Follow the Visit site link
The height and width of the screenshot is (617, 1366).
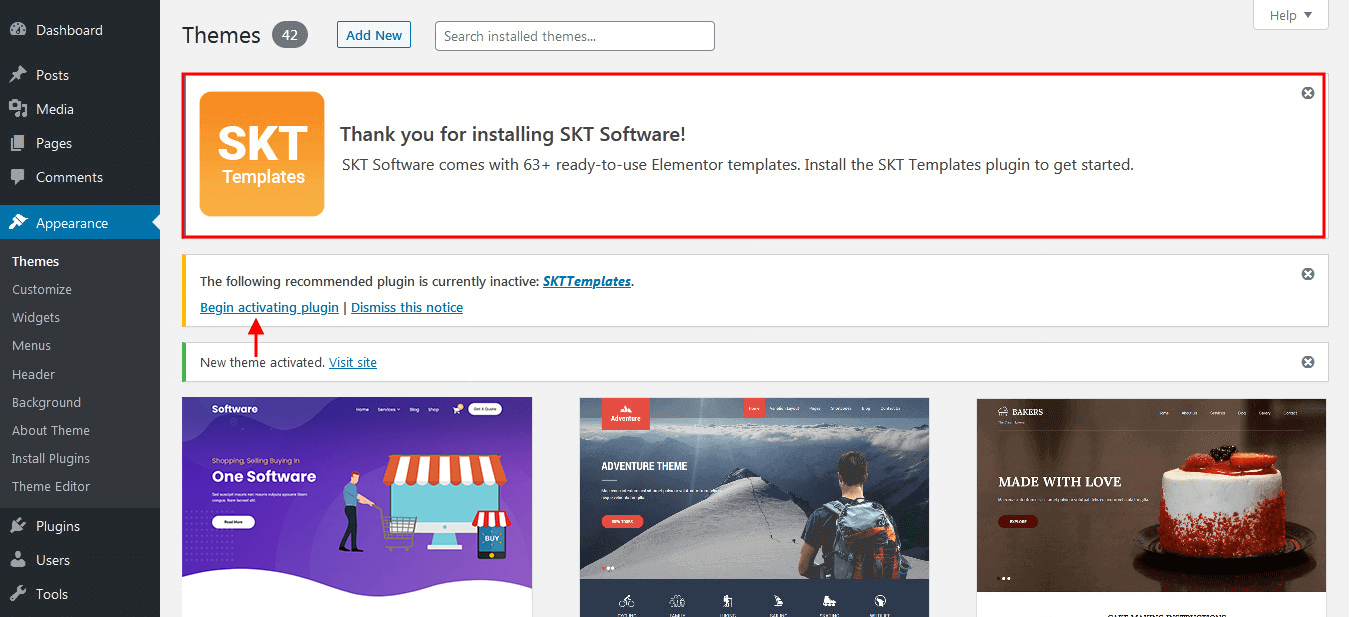tap(353, 362)
